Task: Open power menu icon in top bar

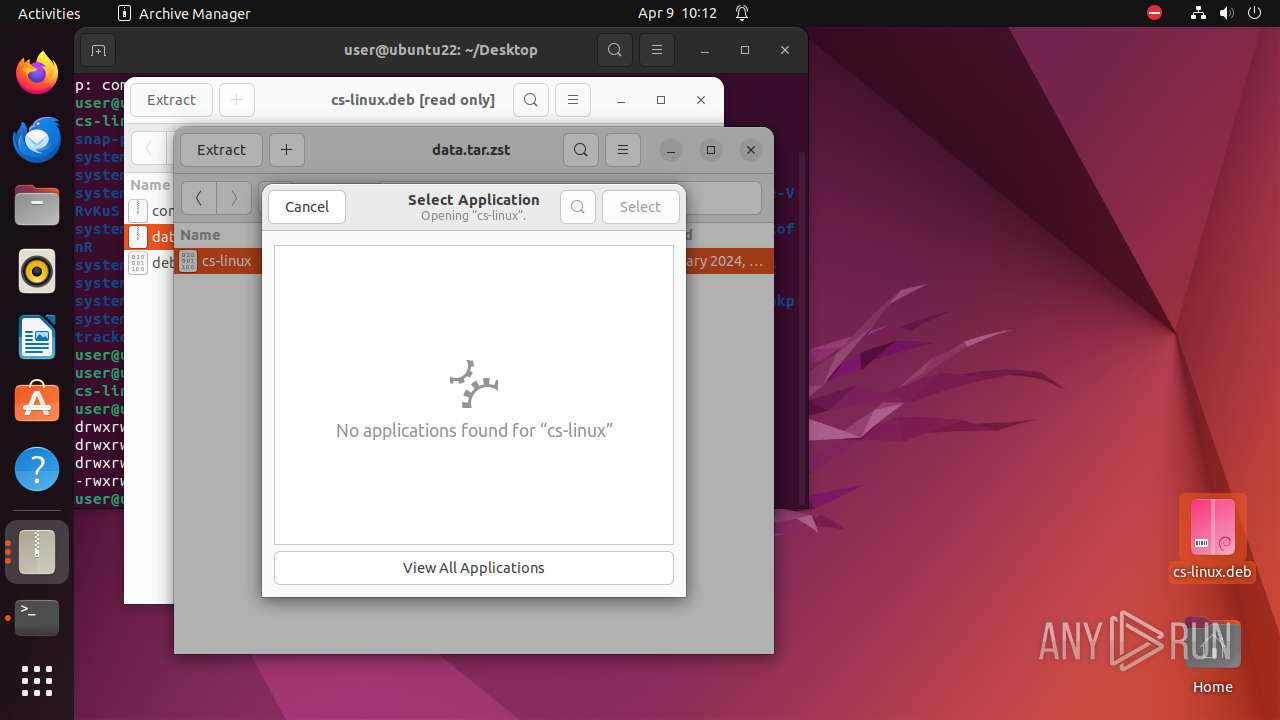Action: point(1254,13)
